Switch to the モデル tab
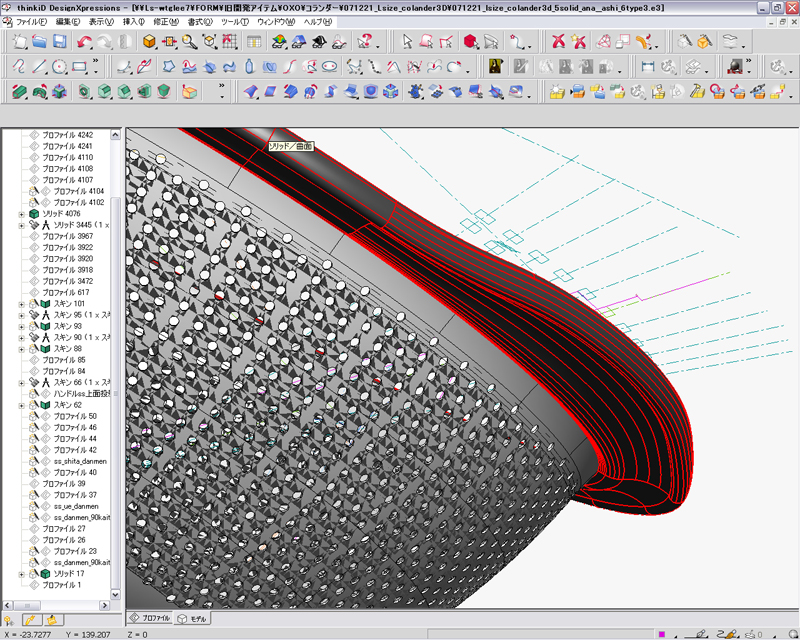This screenshot has height=640, width=800. pos(193,619)
